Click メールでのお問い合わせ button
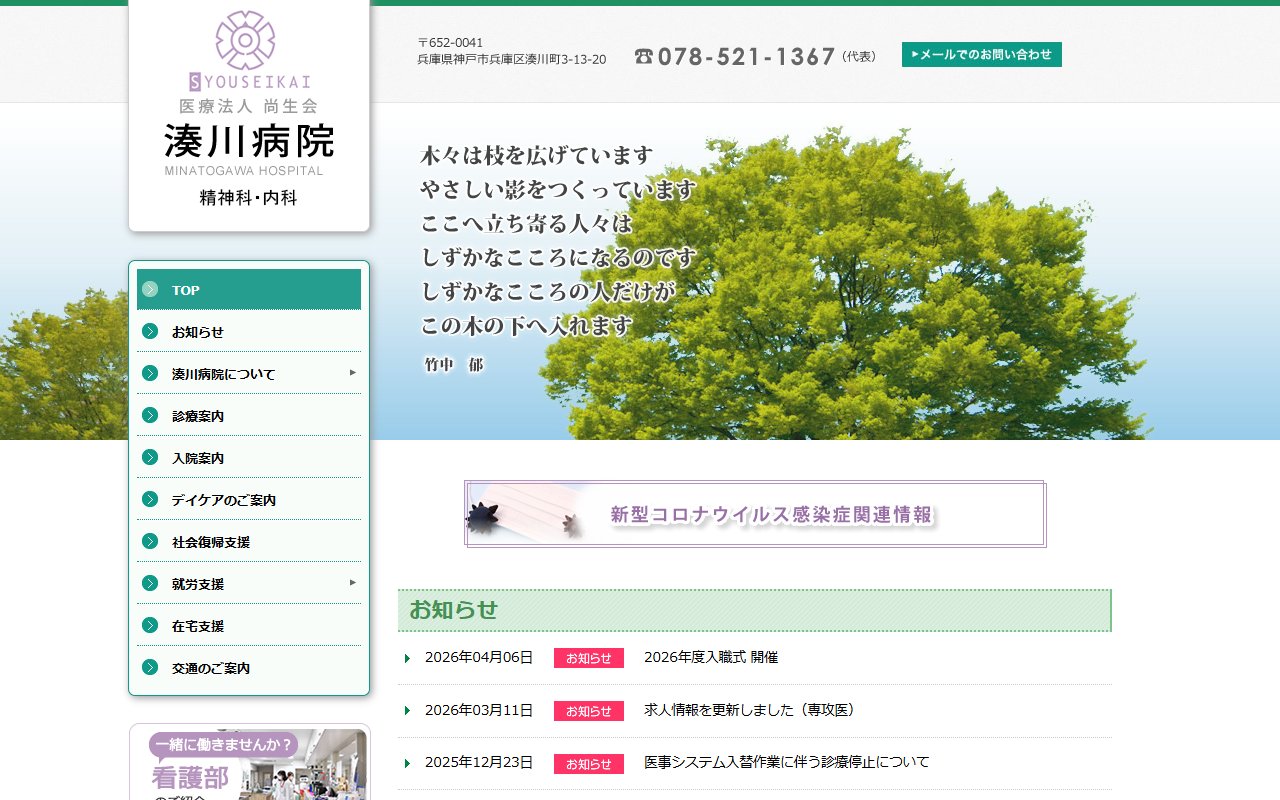1280x800 pixels. tap(981, 55)
